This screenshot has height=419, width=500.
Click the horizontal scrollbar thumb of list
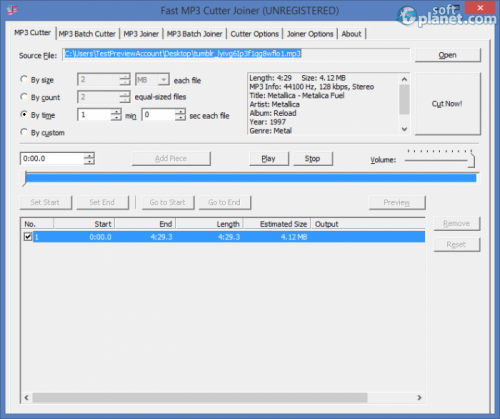click(x=200, y=397)
